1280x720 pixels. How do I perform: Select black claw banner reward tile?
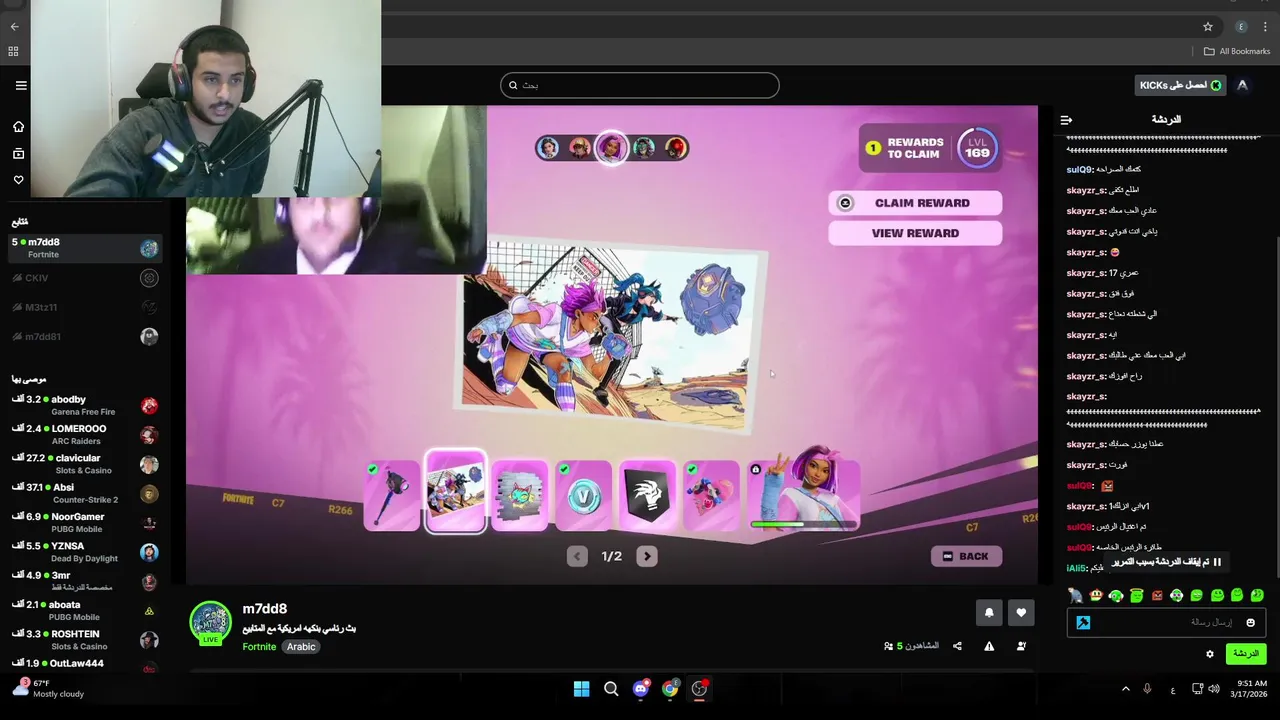(x=648, y=494)
